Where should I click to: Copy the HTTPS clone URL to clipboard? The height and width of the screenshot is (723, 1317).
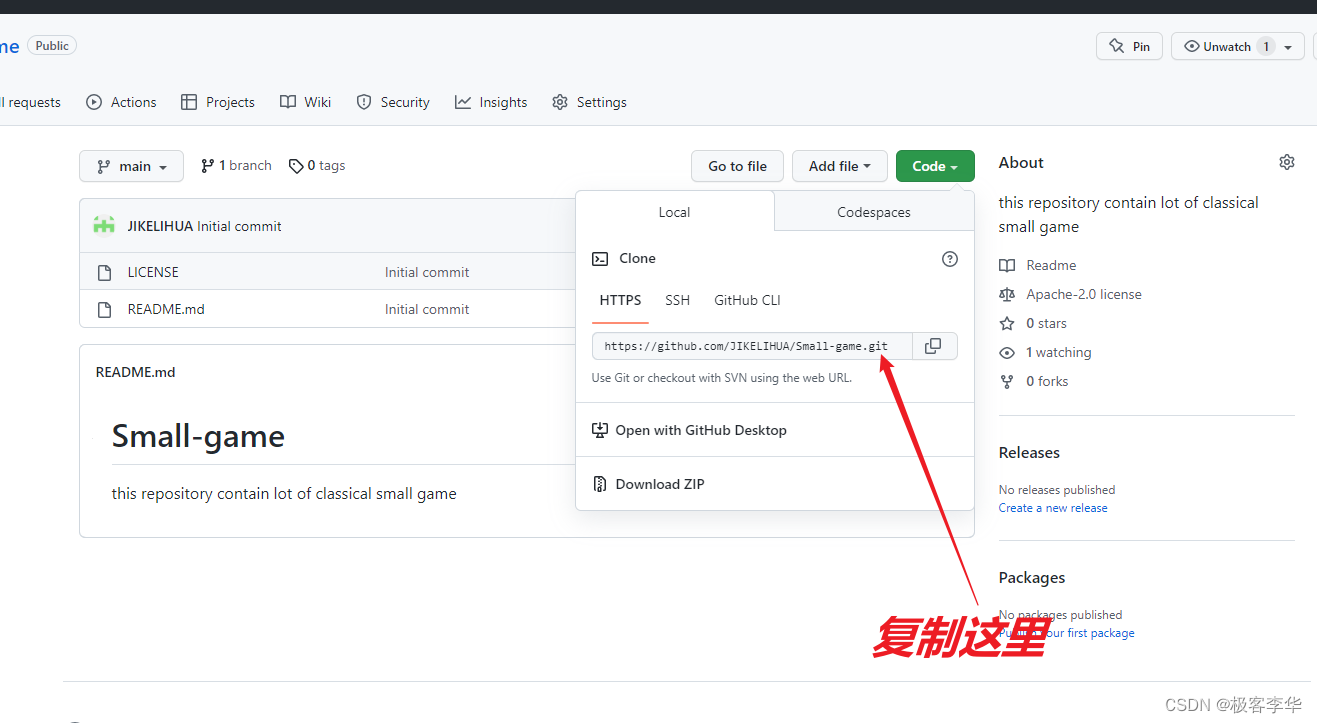coord(933,346)
